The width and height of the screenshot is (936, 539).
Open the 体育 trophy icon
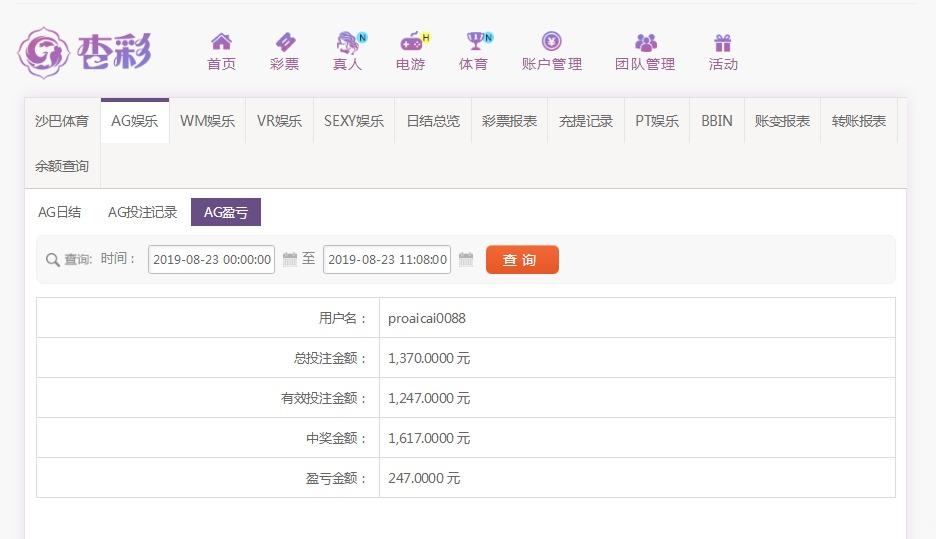[x=478, y=41]
